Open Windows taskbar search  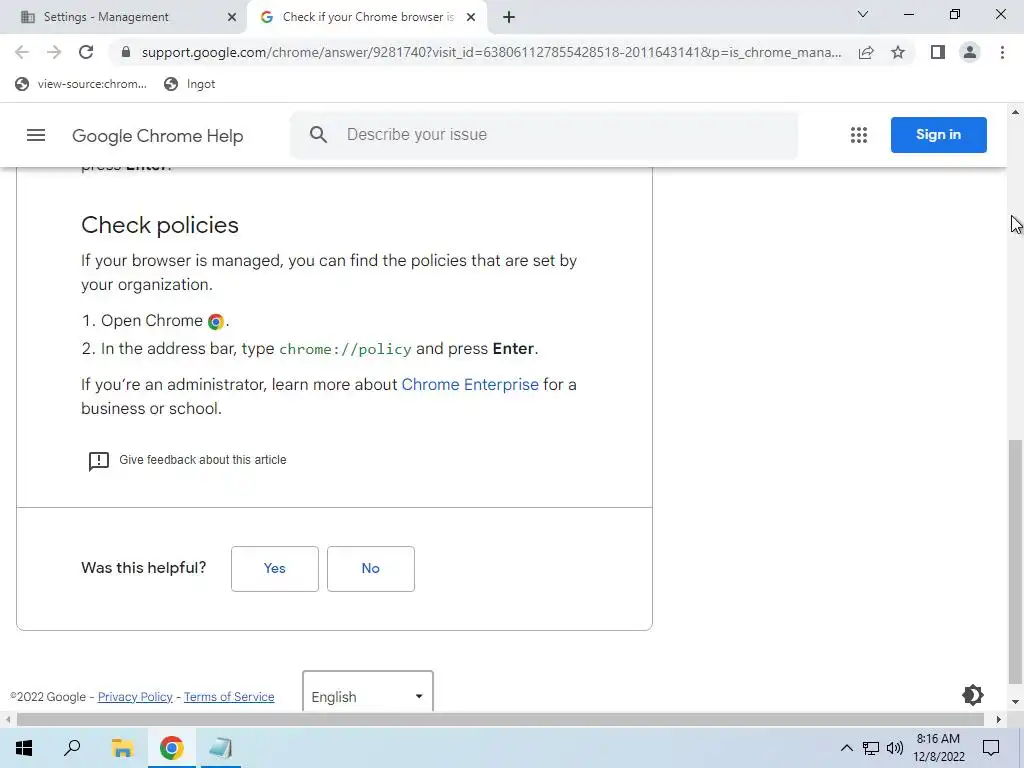(72, 748)
